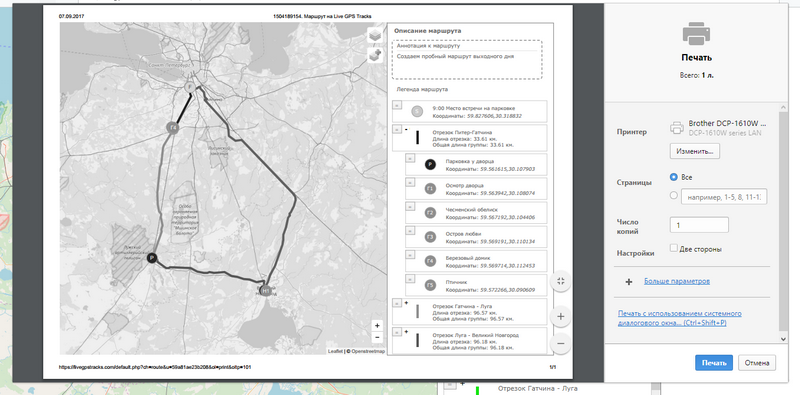Click the 'Число копий' input field
Image resolution: width=800 pixels, height=395 pixels.
tap(699, 225)
